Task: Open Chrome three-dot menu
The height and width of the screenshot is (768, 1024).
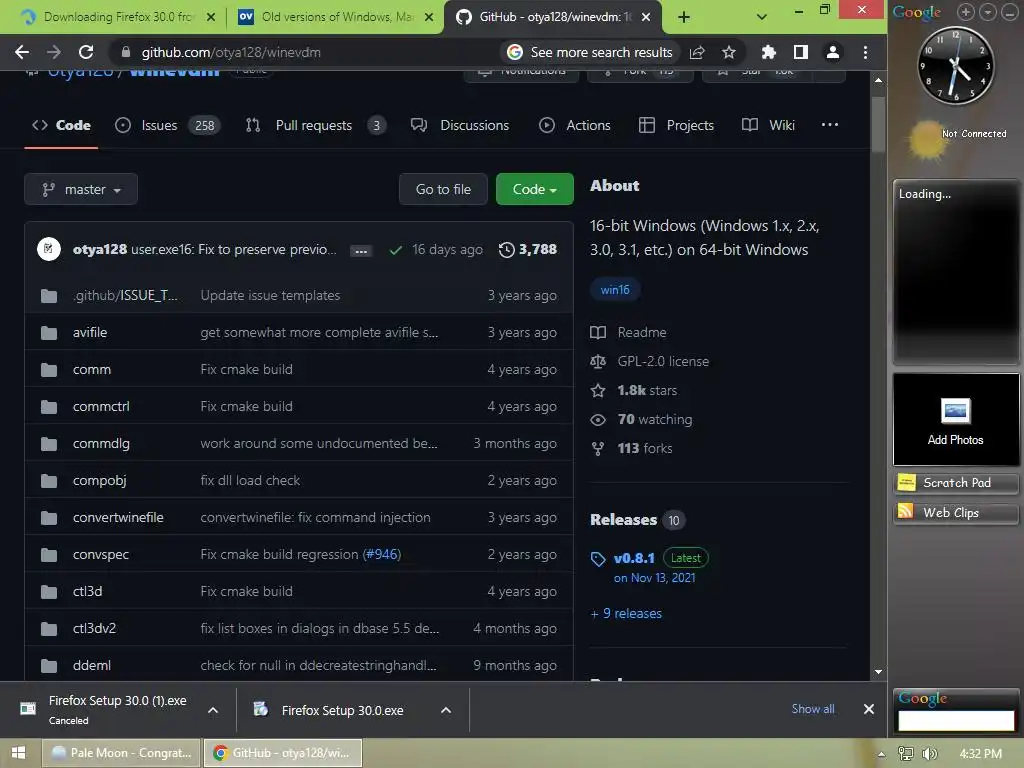Action: pyautogui.click(x=865, y=52)
